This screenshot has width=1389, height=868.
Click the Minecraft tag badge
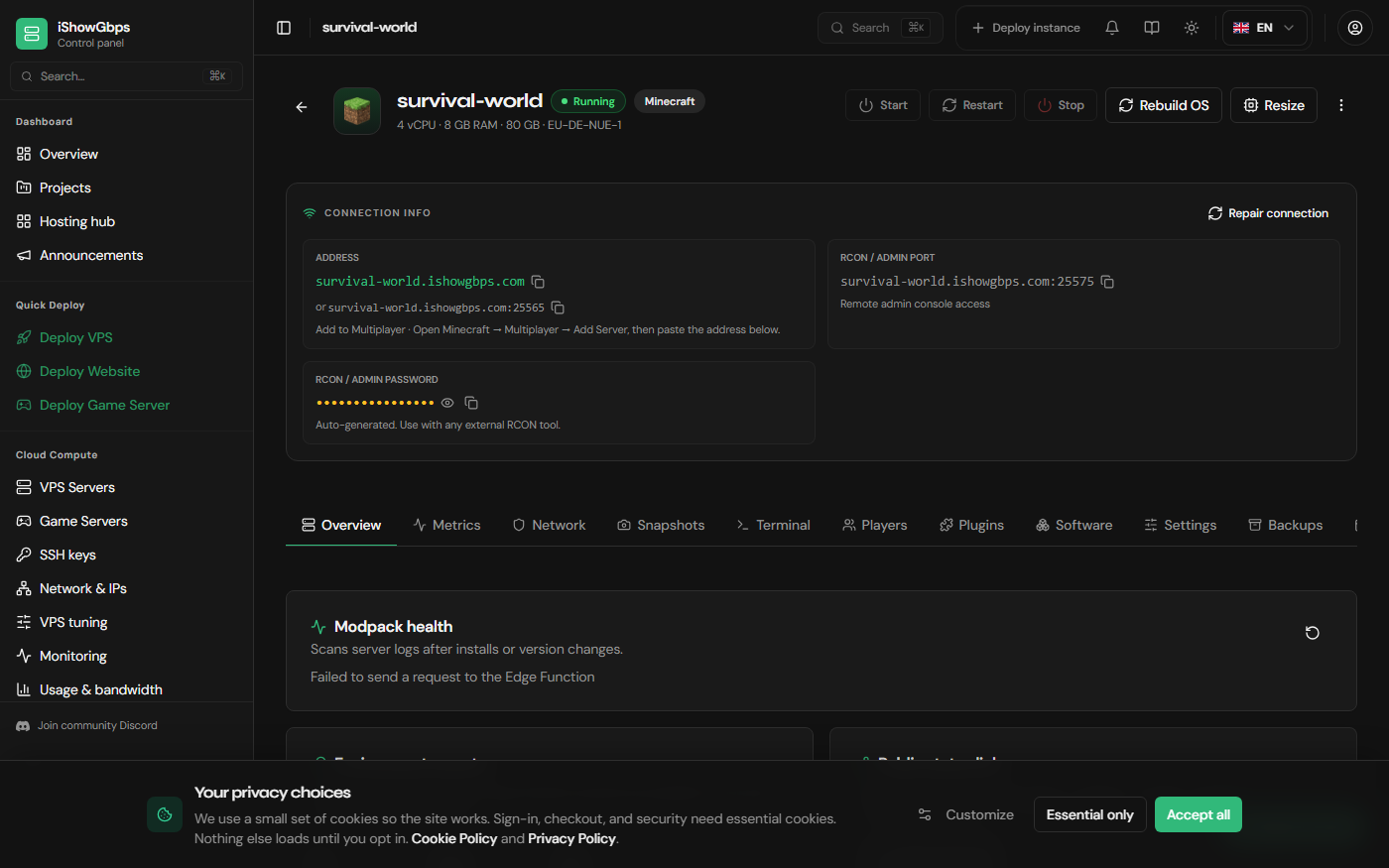click(670, 101)
